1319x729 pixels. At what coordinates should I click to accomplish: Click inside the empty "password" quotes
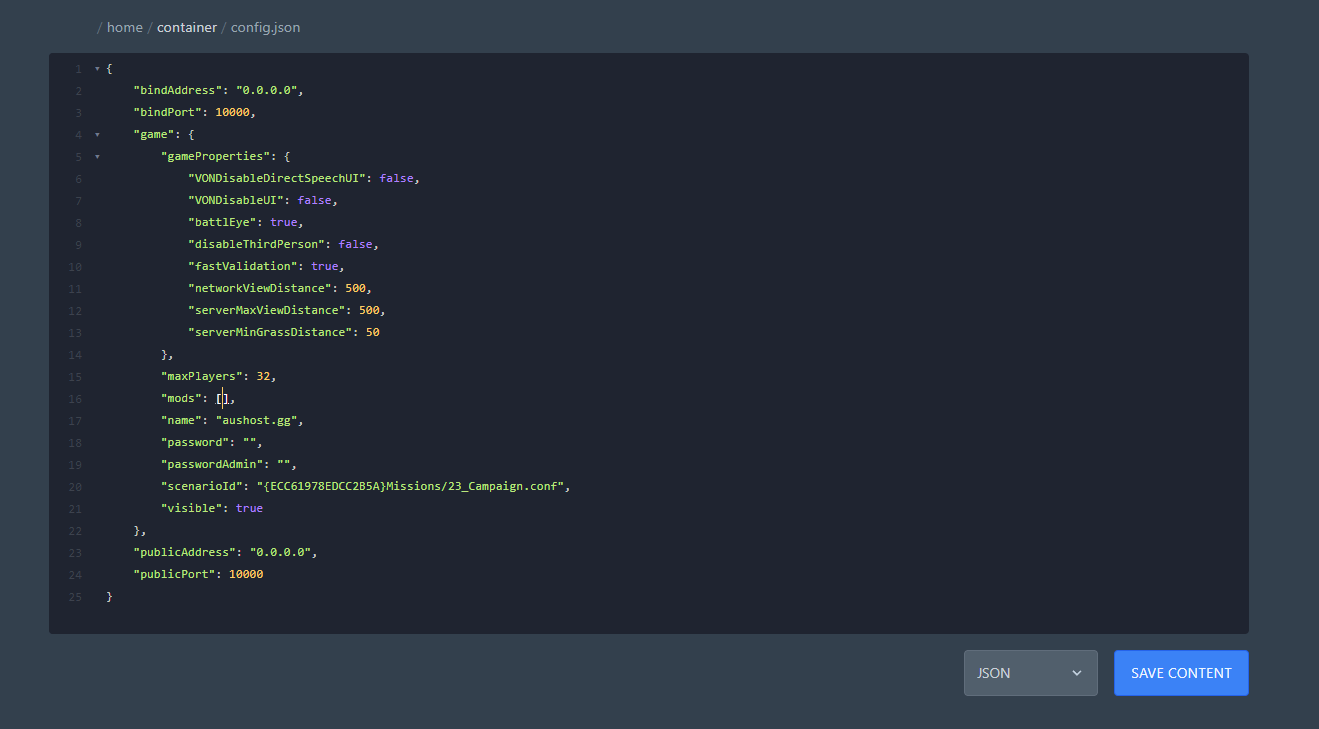[x=249, y=442]
